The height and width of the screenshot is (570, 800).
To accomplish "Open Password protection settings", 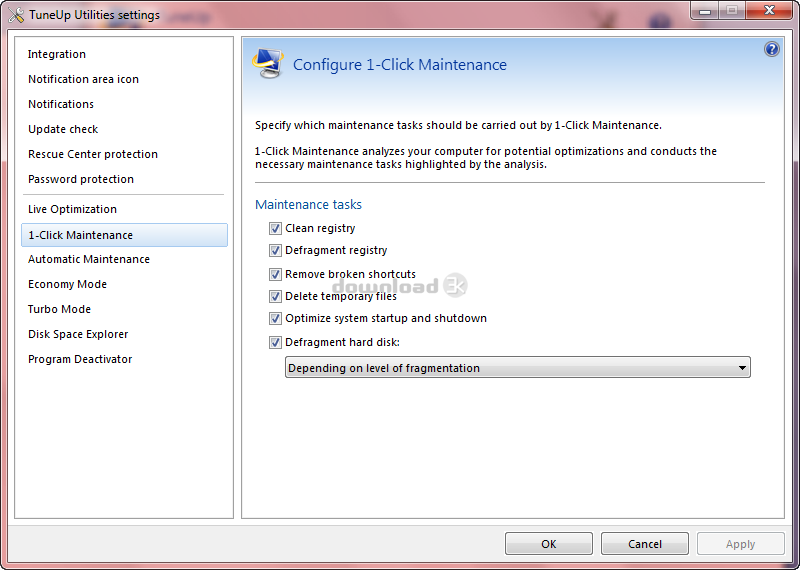I will 81,179.
